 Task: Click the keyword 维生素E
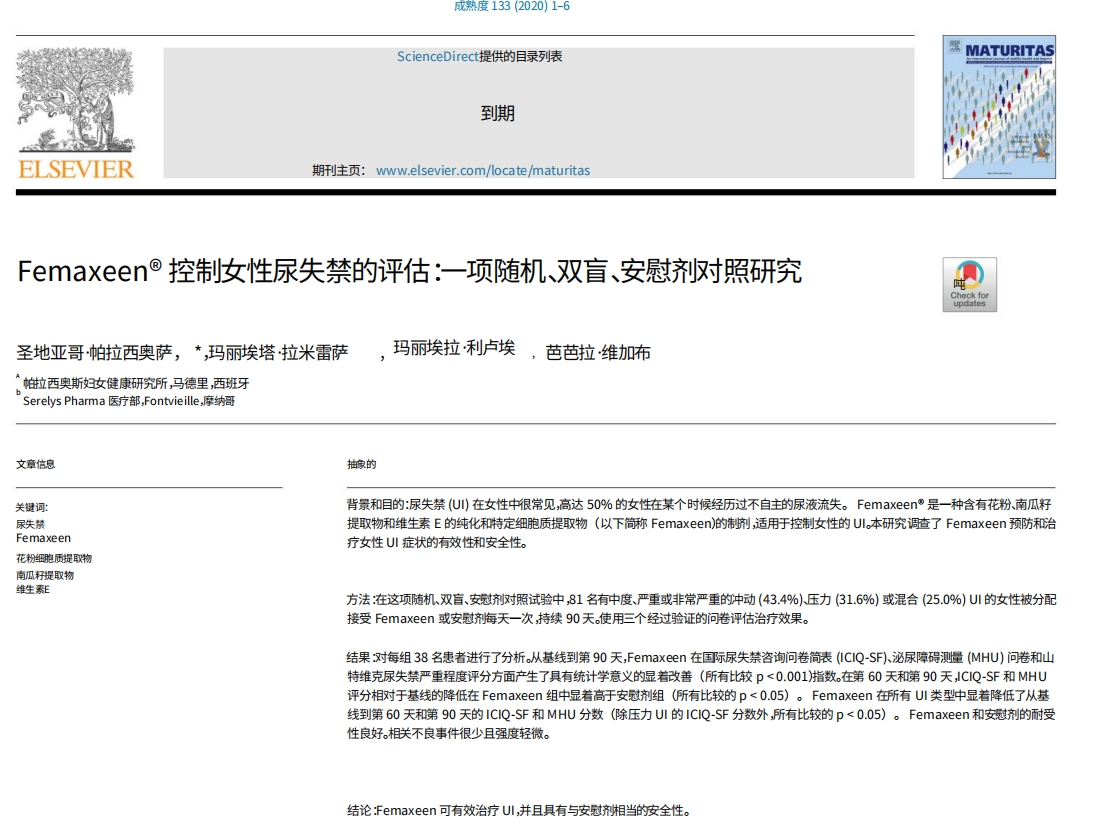point(33,589)
